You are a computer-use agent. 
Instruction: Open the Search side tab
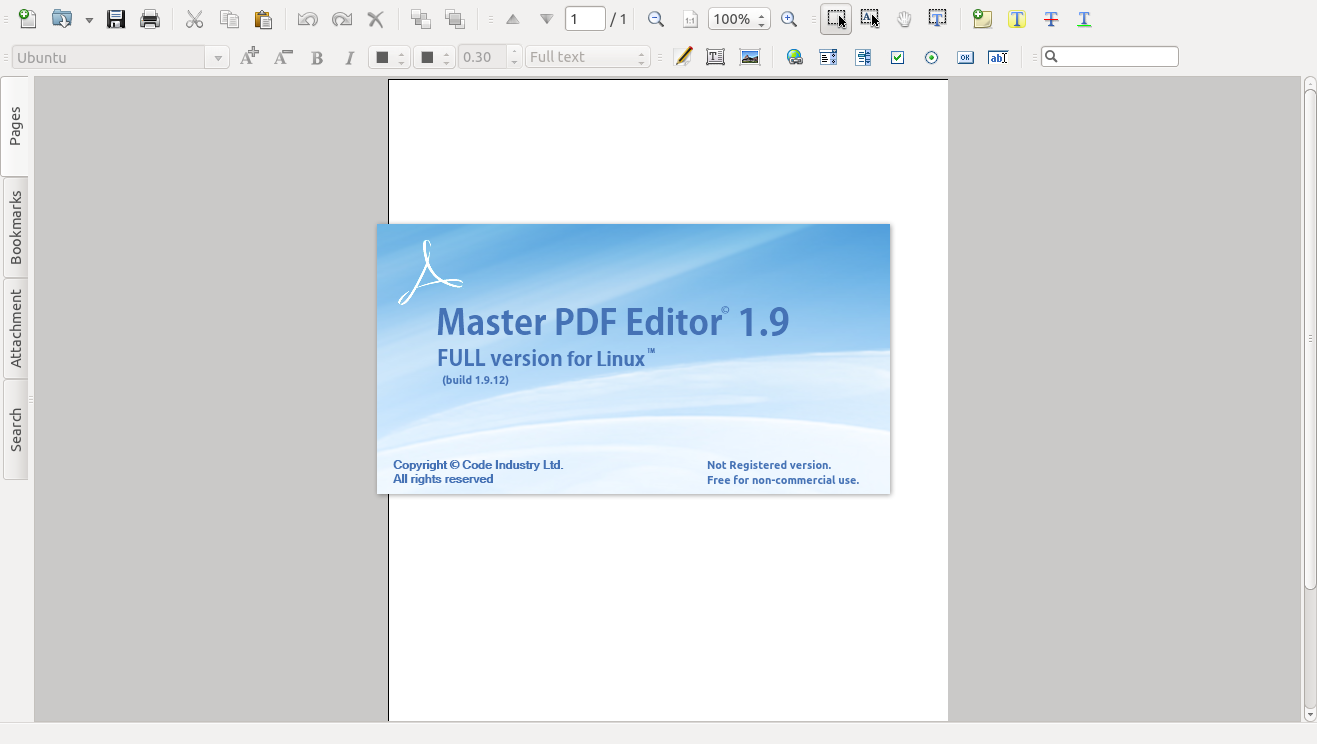pos(15,430)
